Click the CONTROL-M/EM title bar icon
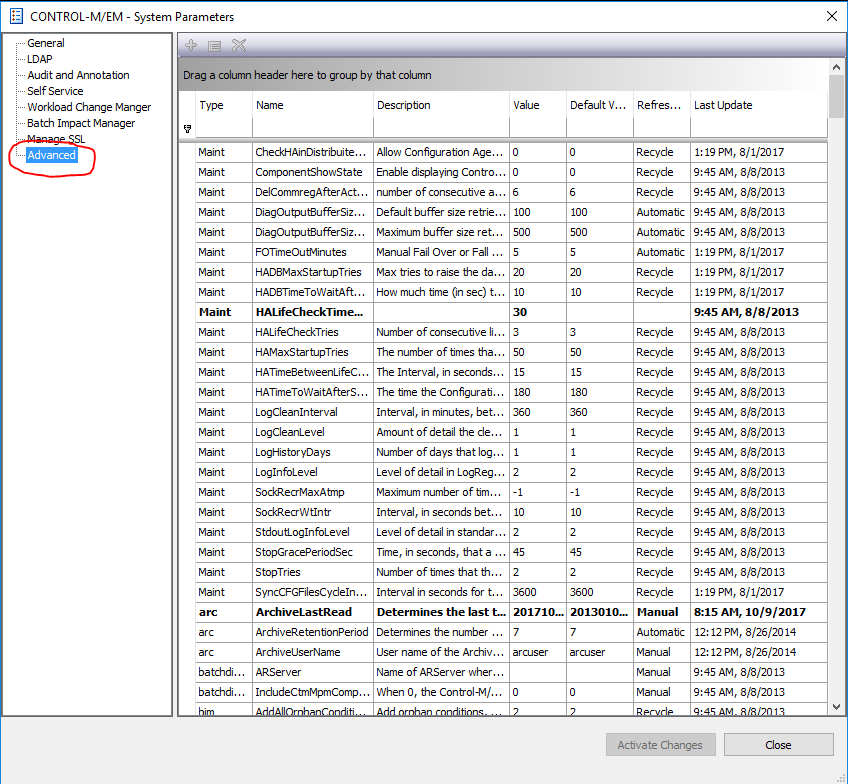The width and height of the screenshot is (848, 784). (x=16, y=16)
